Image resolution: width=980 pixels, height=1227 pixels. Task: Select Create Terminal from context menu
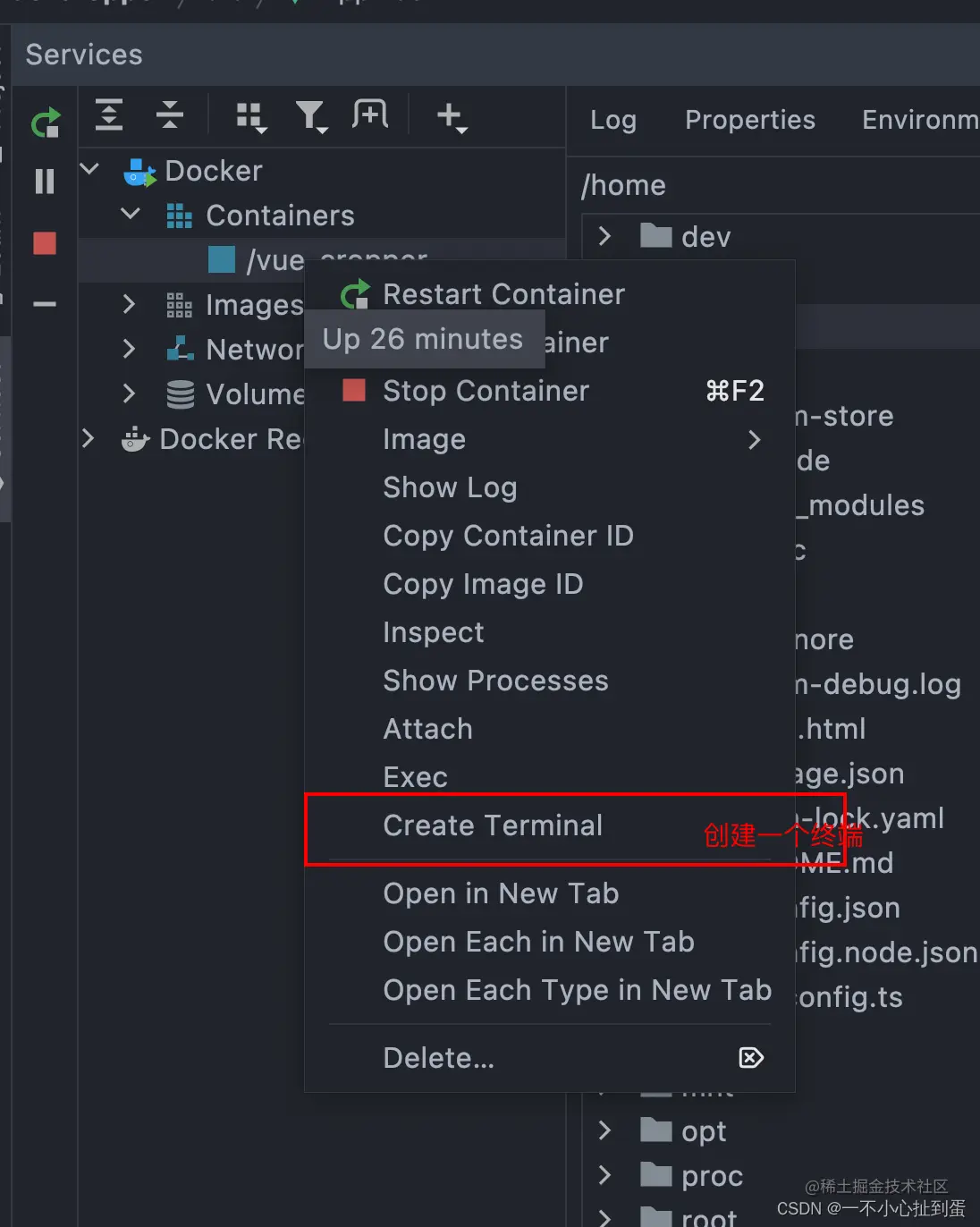click(493, 825)
